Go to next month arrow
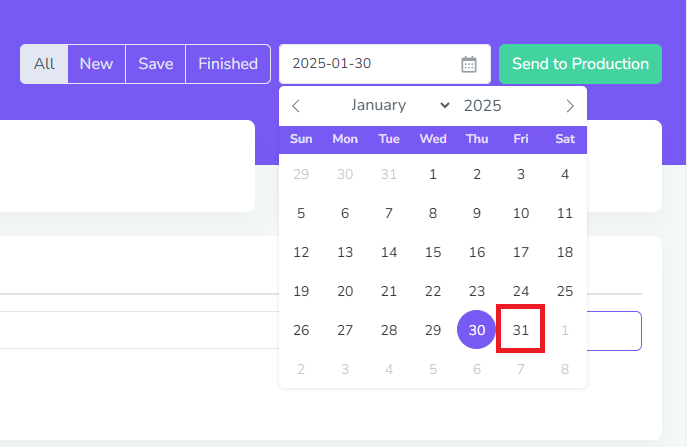This screenshot has height=447, width=687. coord(570,106)
